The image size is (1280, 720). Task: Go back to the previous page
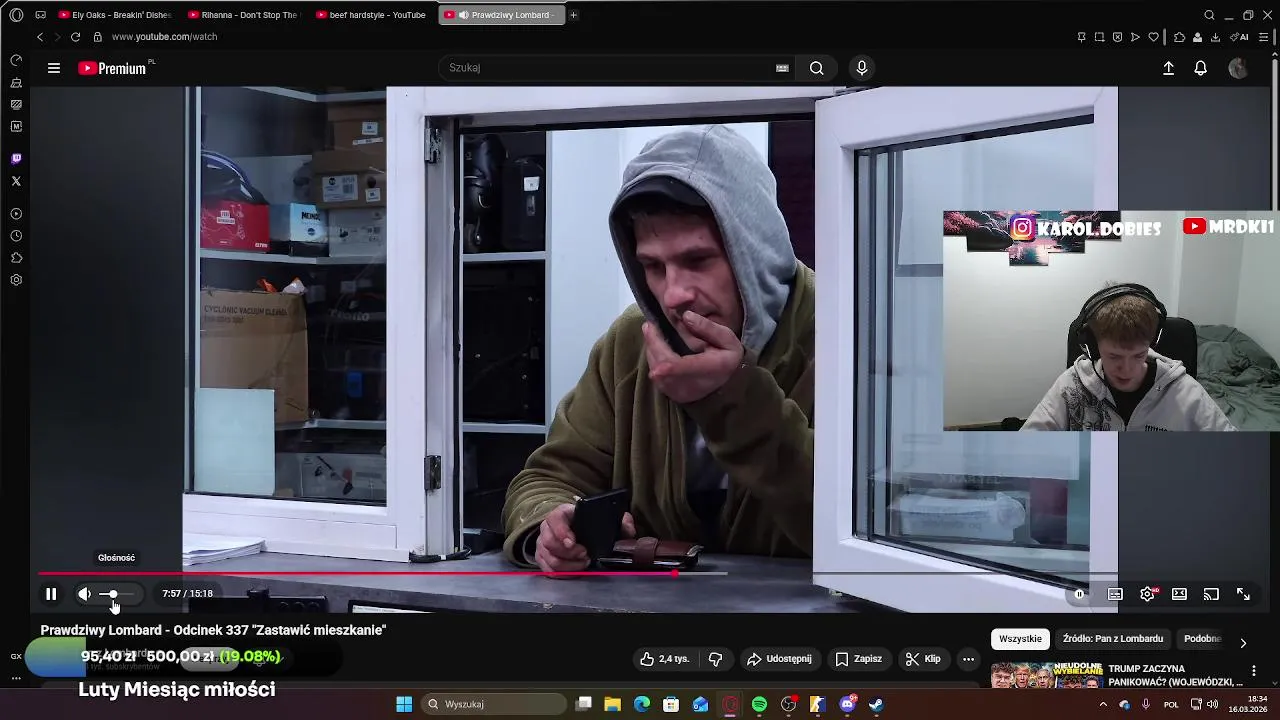point(40,37)
